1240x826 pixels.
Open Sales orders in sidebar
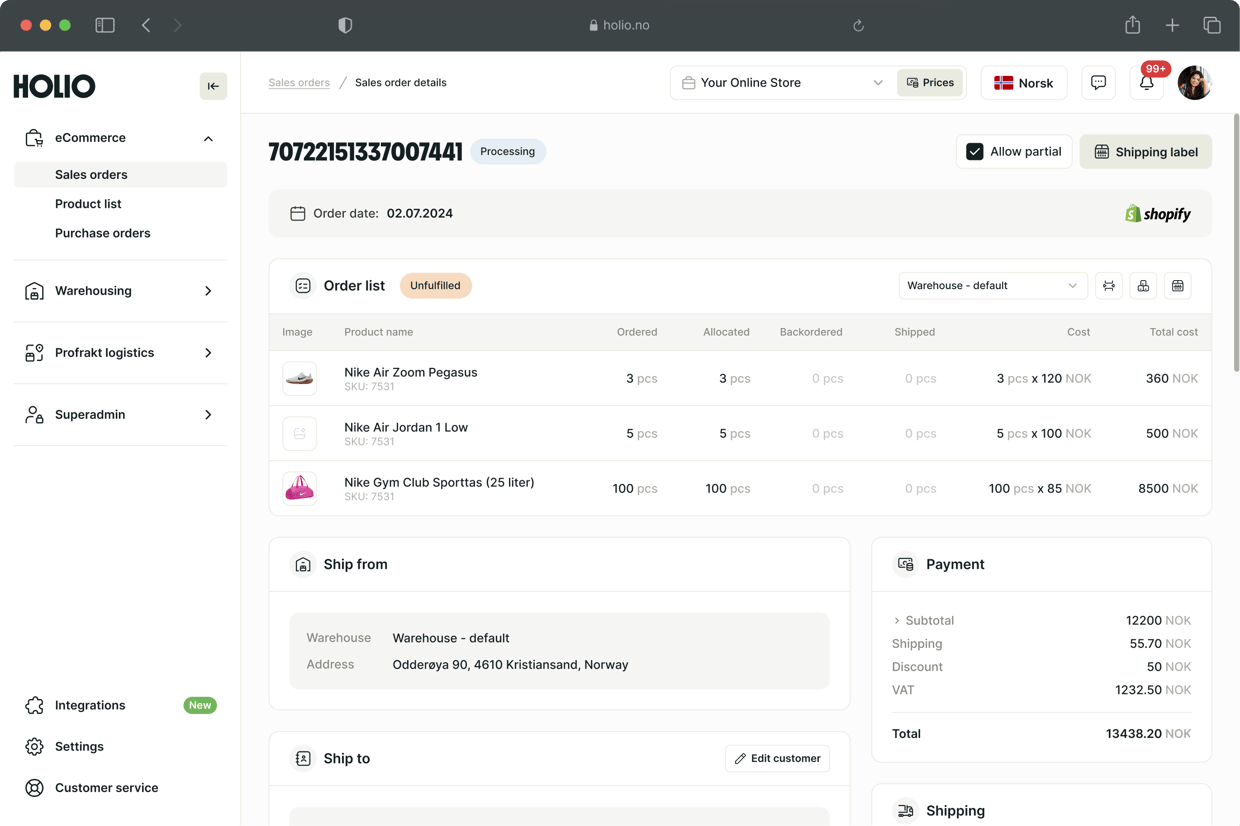click(x=120, y=175)
